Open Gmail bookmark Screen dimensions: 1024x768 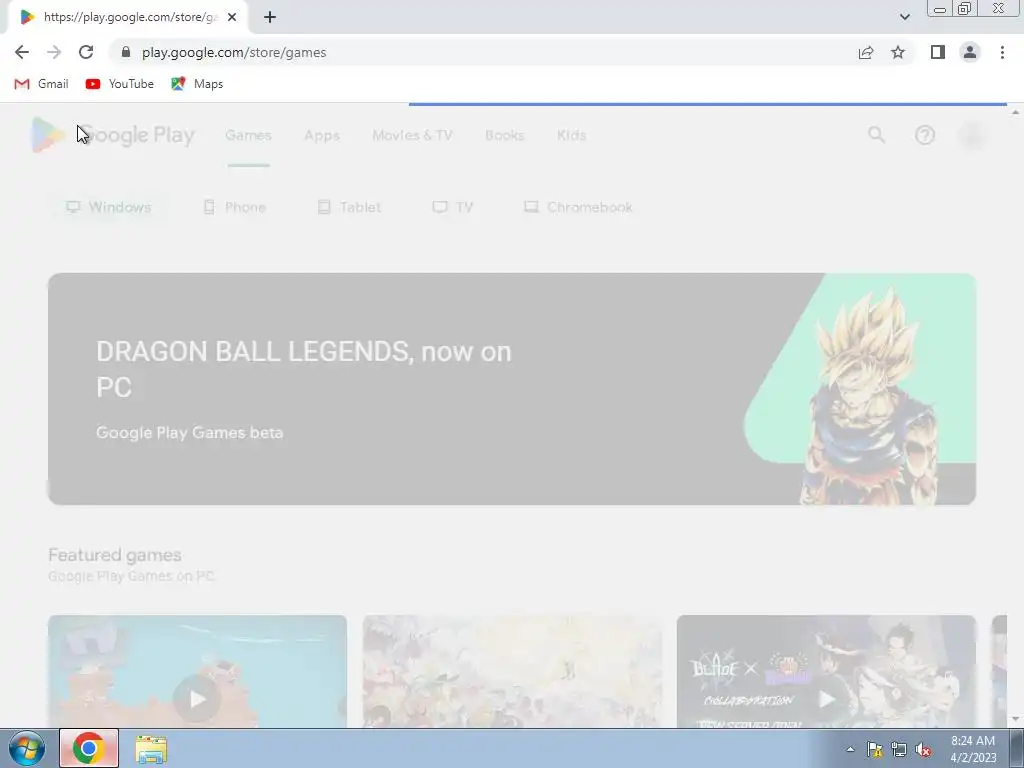tap(41, 84)
